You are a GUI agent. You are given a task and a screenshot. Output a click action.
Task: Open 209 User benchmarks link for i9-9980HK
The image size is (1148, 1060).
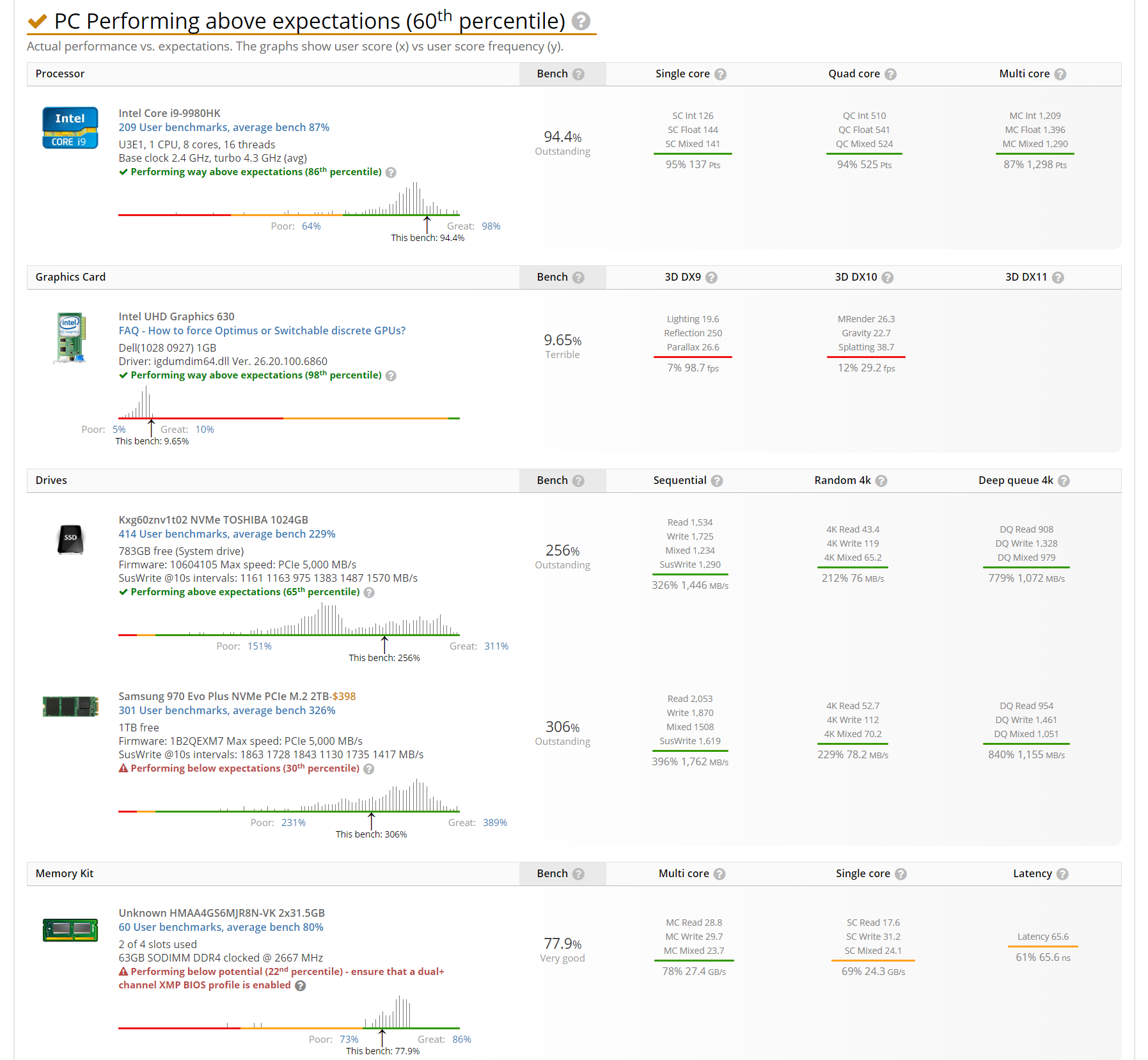(224, 127)
